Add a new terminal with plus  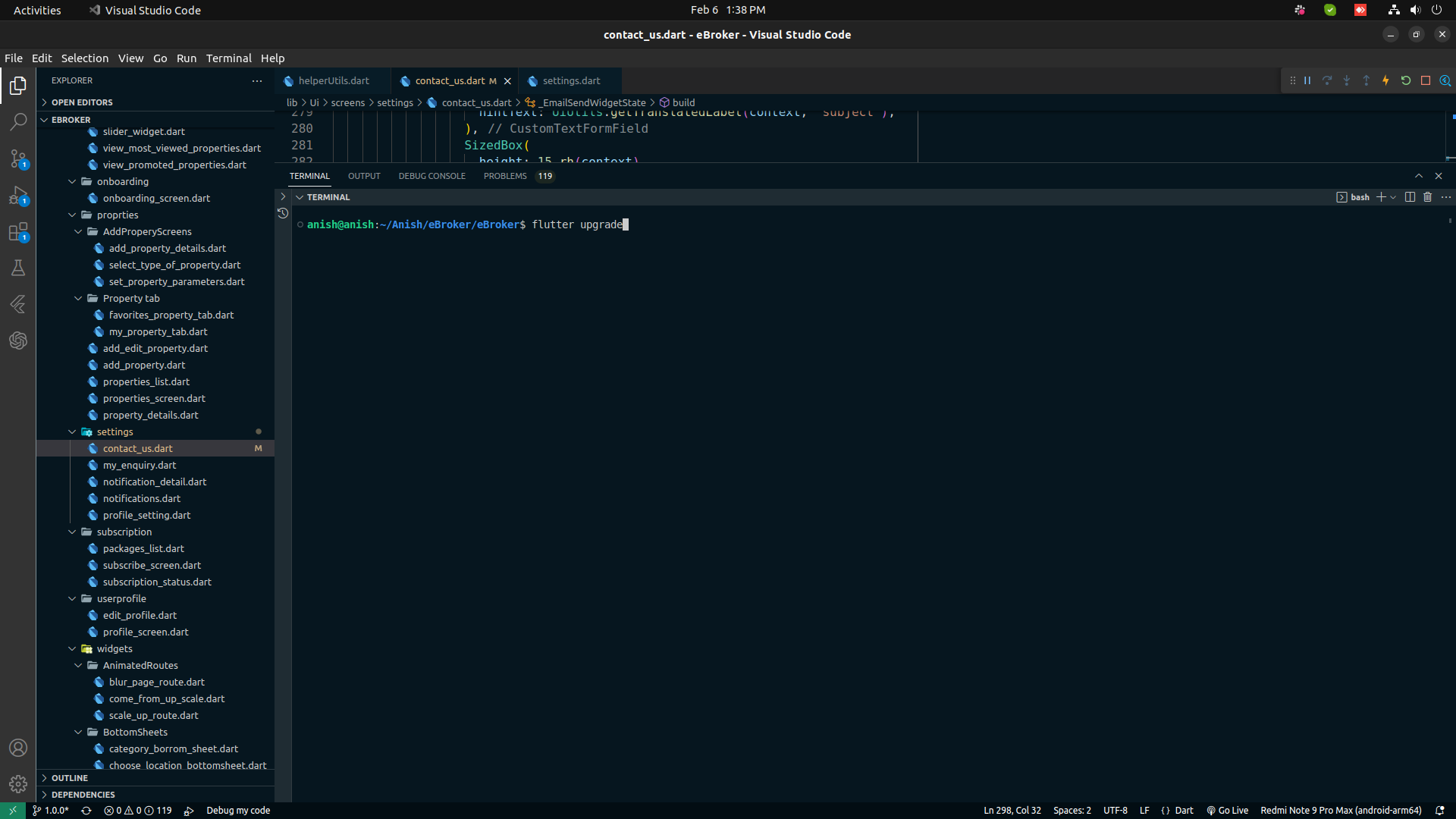(1381, 197)
